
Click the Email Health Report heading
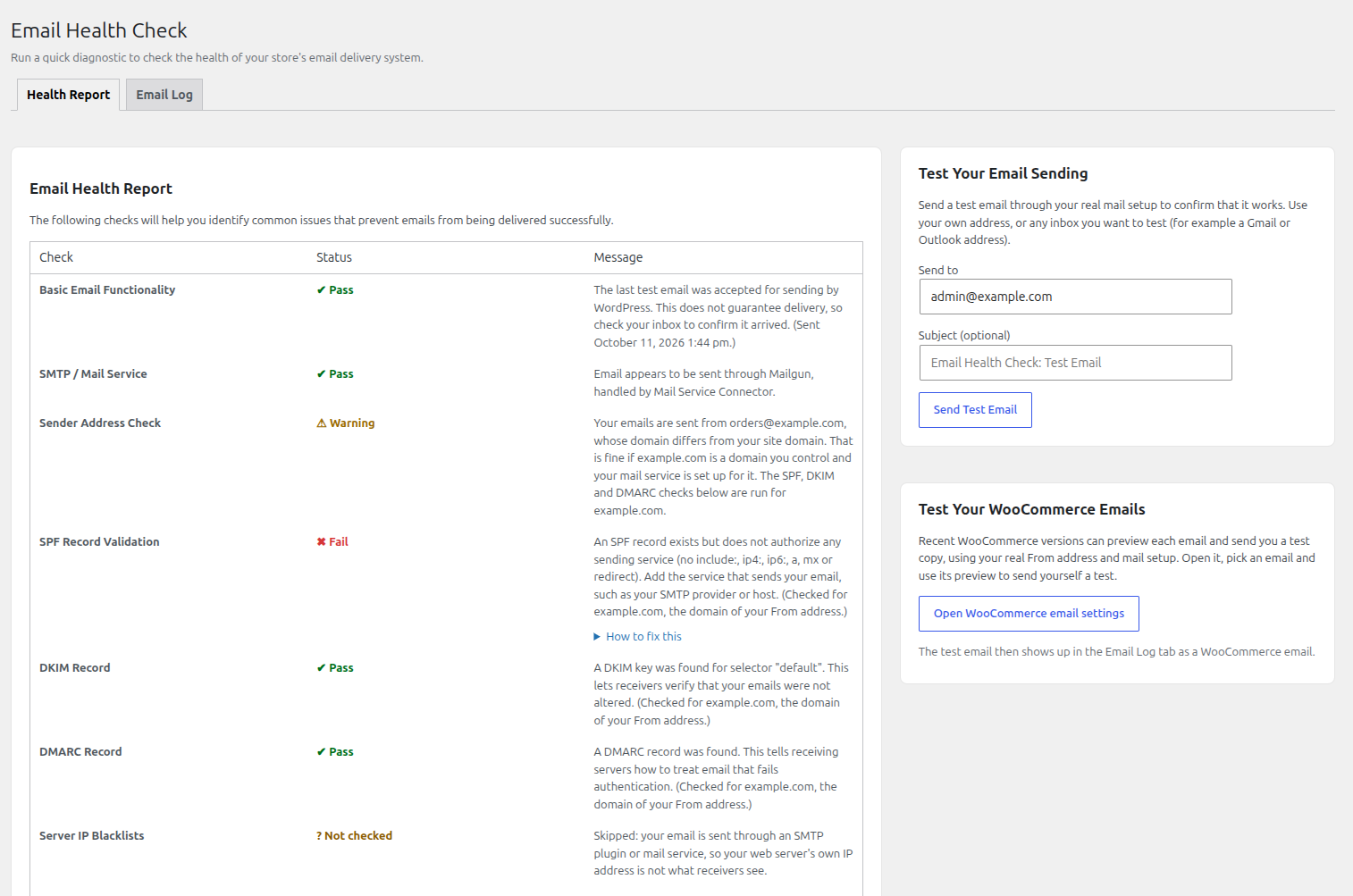coord(101,188)
